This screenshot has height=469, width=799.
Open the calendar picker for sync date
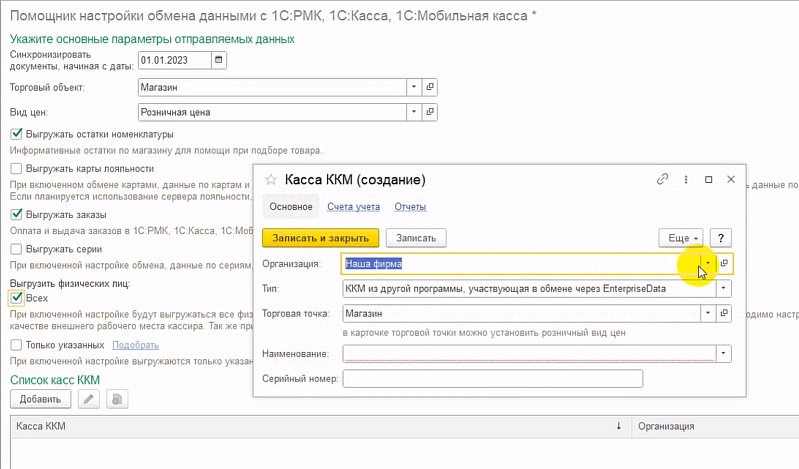(219, 60)
